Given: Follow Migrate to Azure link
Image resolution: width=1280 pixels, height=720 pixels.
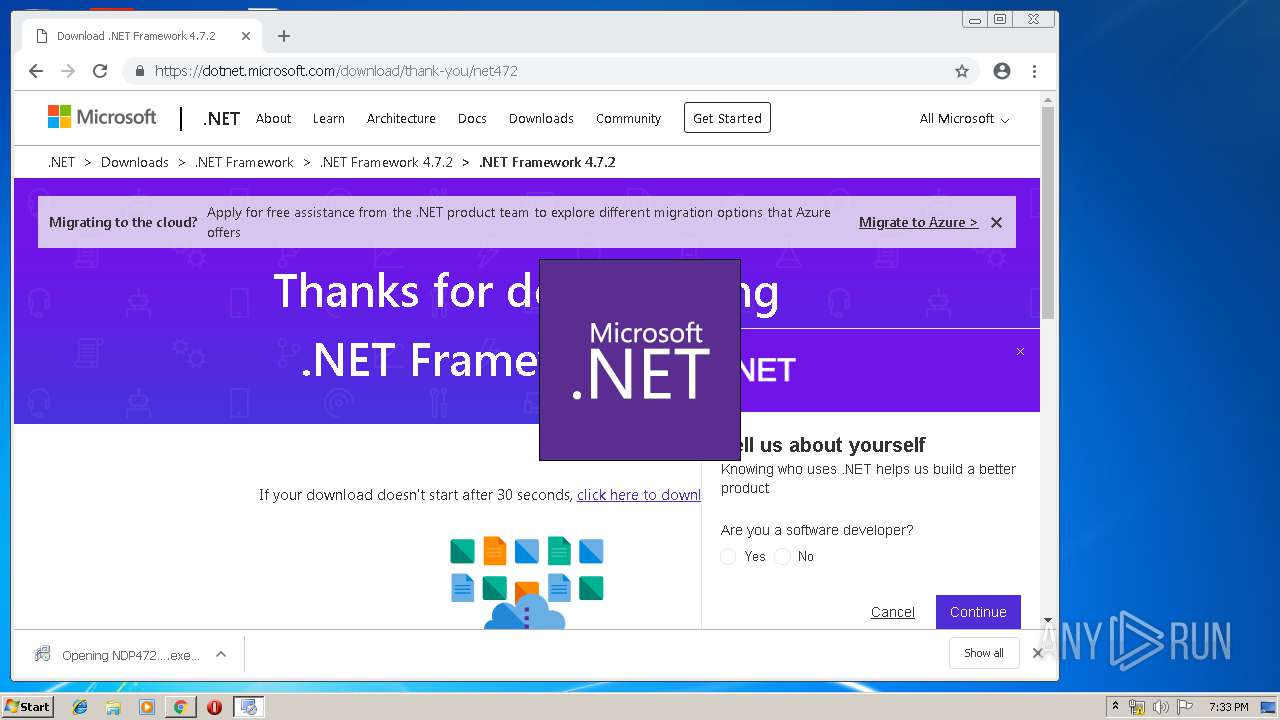Looking at the screenshot, I should point(918,222).
